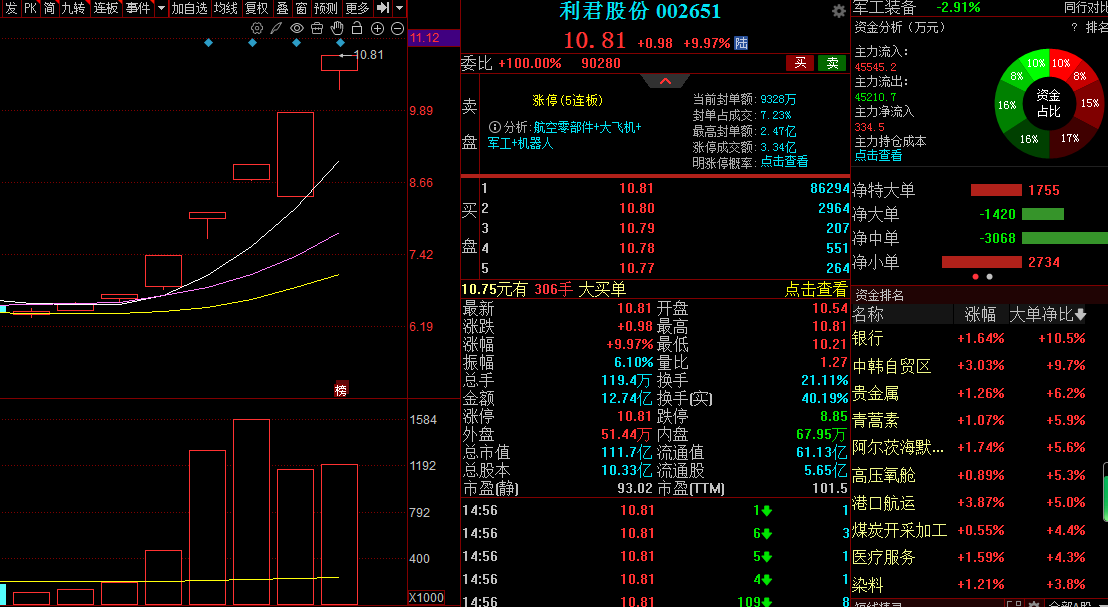Click the 榜 ranking marker on chart
Viewport: 1108px width, 607px height.
[341, 389]
